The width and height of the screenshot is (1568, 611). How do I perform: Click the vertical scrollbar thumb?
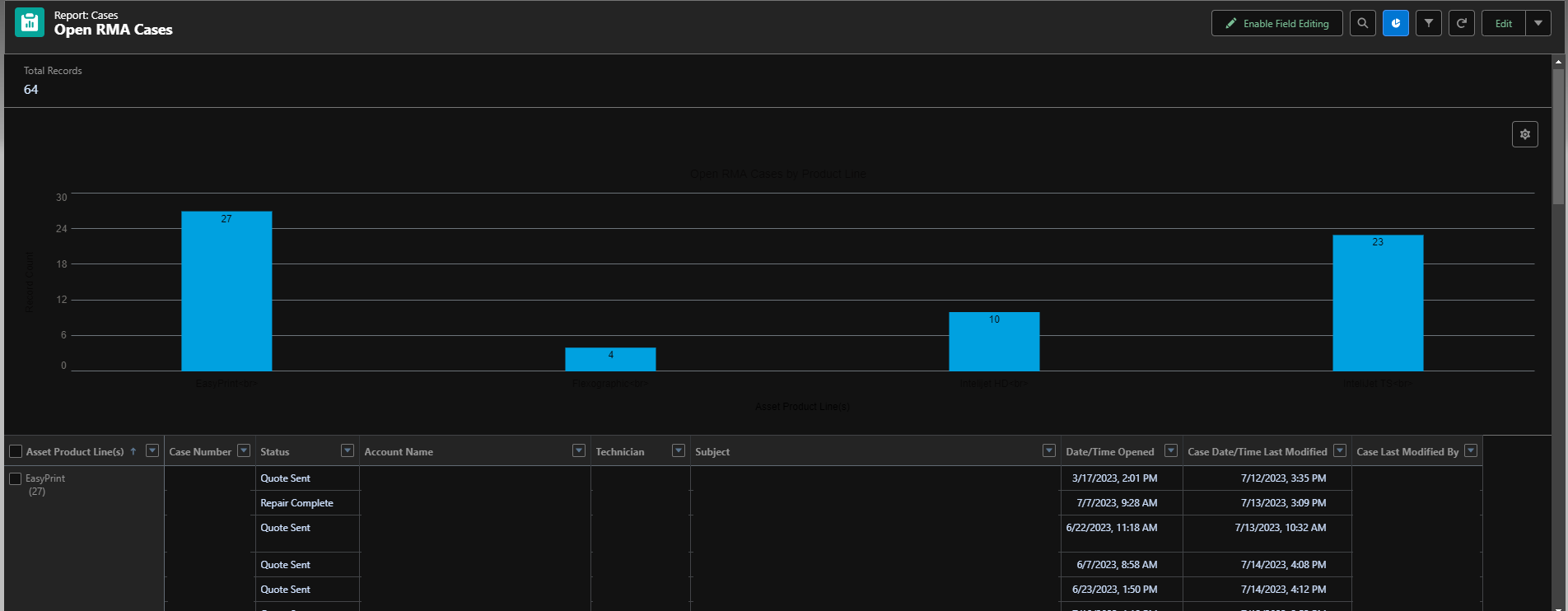point(1558,136)
